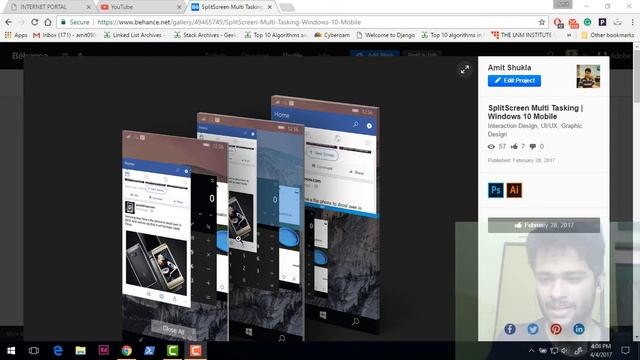Go to the browser home page
Image resolution: width=640 pixels, height=360 pixels.
(x=48, y=22)
